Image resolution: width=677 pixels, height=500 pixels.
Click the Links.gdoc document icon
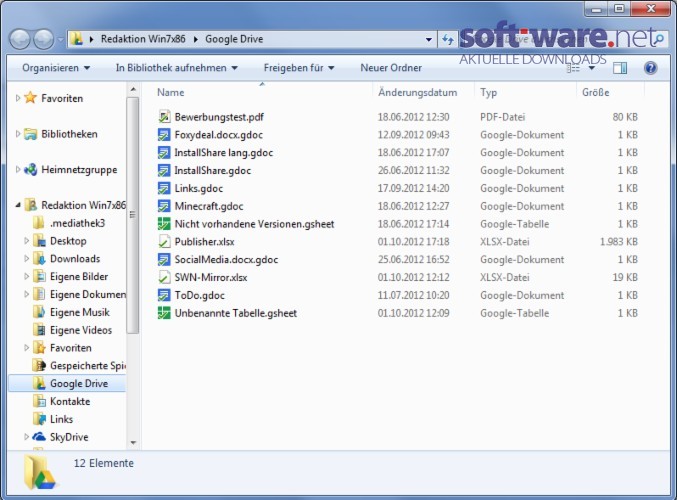click(164, 188)
